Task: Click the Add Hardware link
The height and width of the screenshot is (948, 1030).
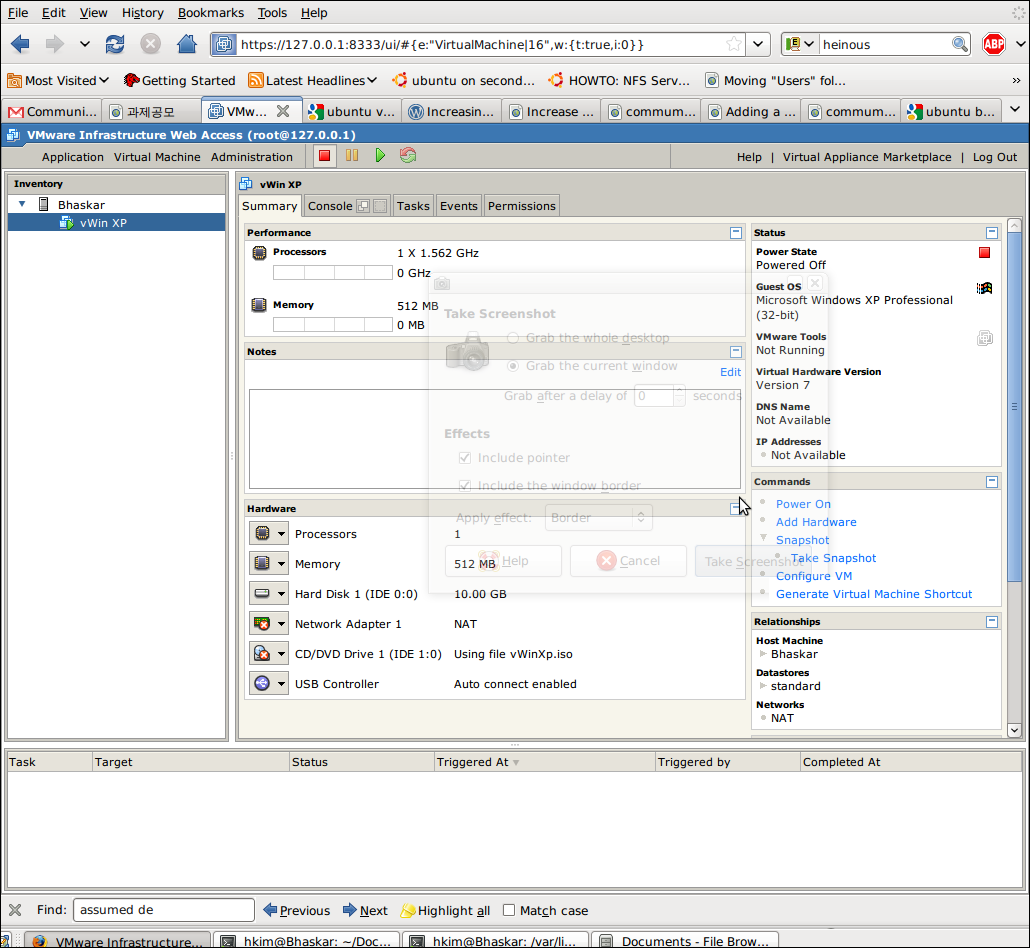Action: point(816,522)
